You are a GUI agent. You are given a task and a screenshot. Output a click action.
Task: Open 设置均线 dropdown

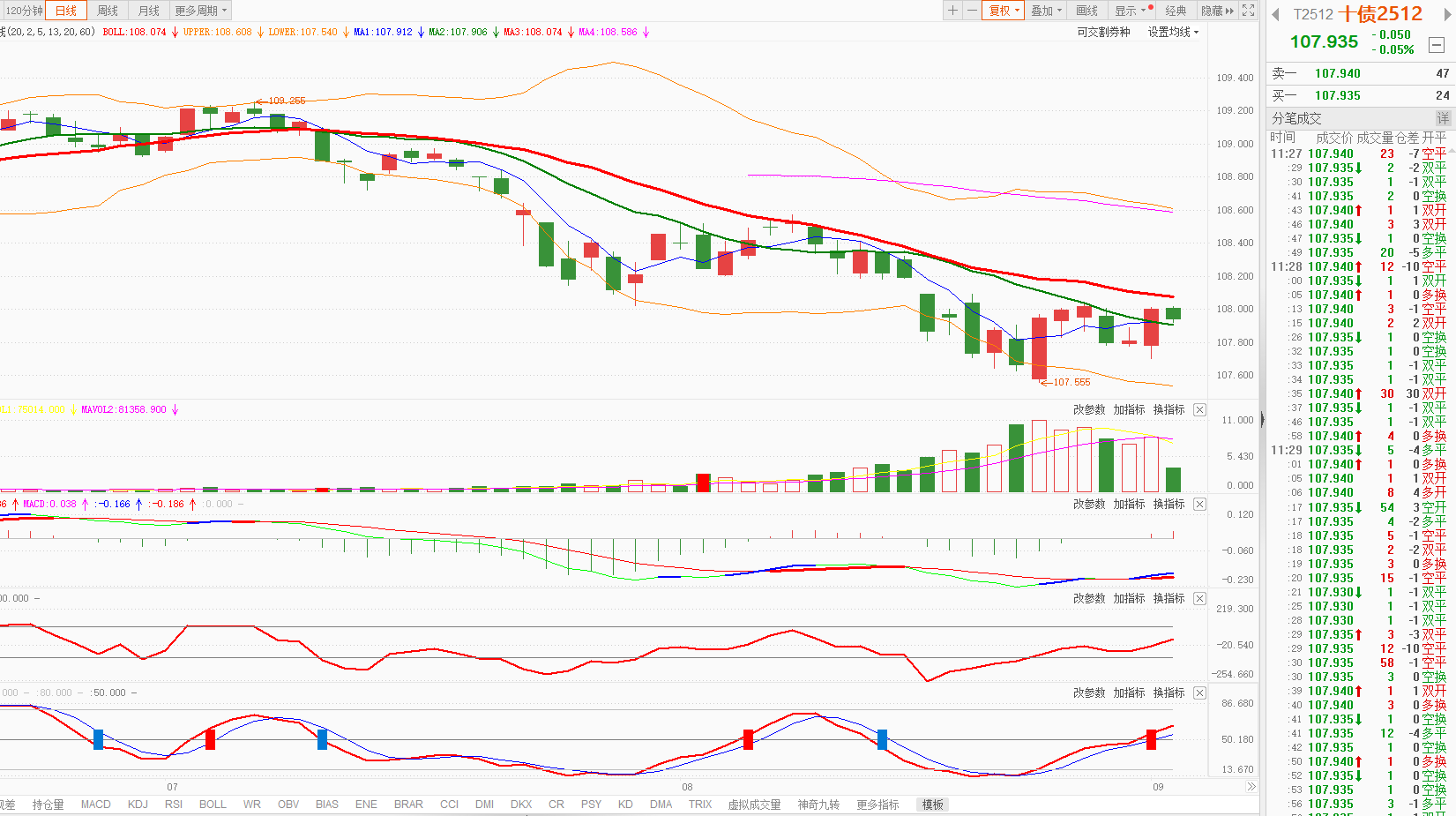pyautogui.click(x=1173, y=32)
